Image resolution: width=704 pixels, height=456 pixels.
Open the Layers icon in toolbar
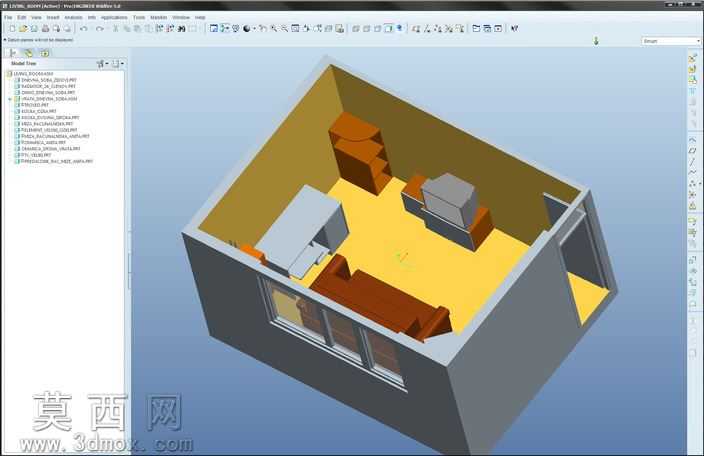[x=329, y=28]
